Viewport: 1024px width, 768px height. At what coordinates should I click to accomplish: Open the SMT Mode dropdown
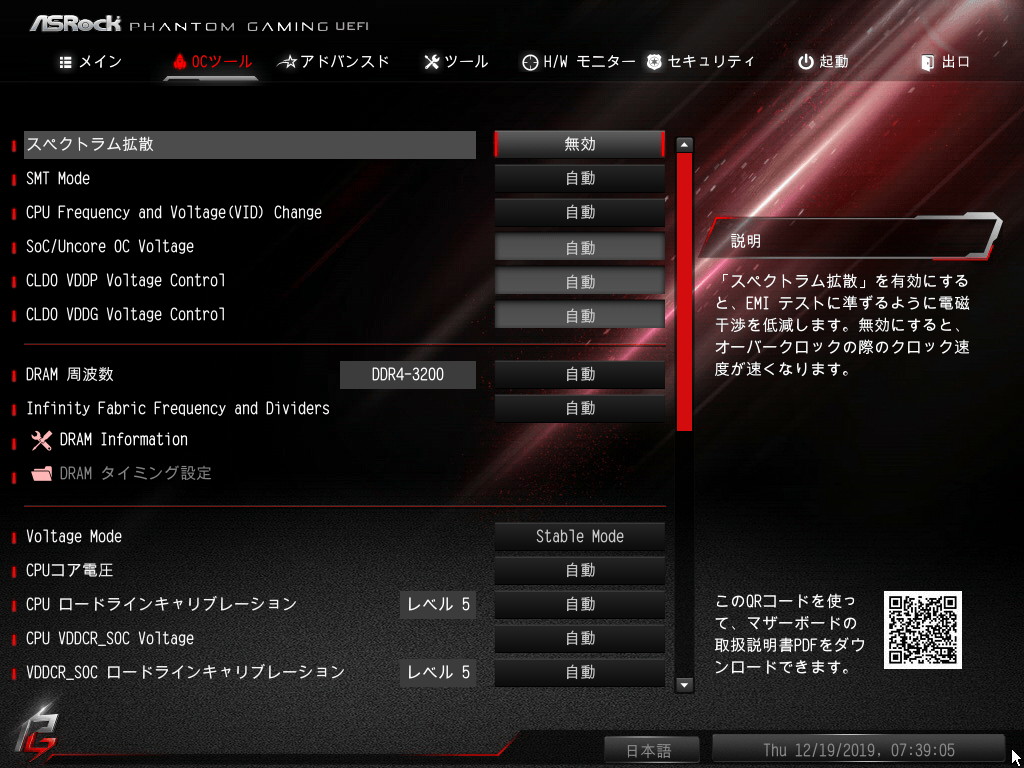(580, 178)
